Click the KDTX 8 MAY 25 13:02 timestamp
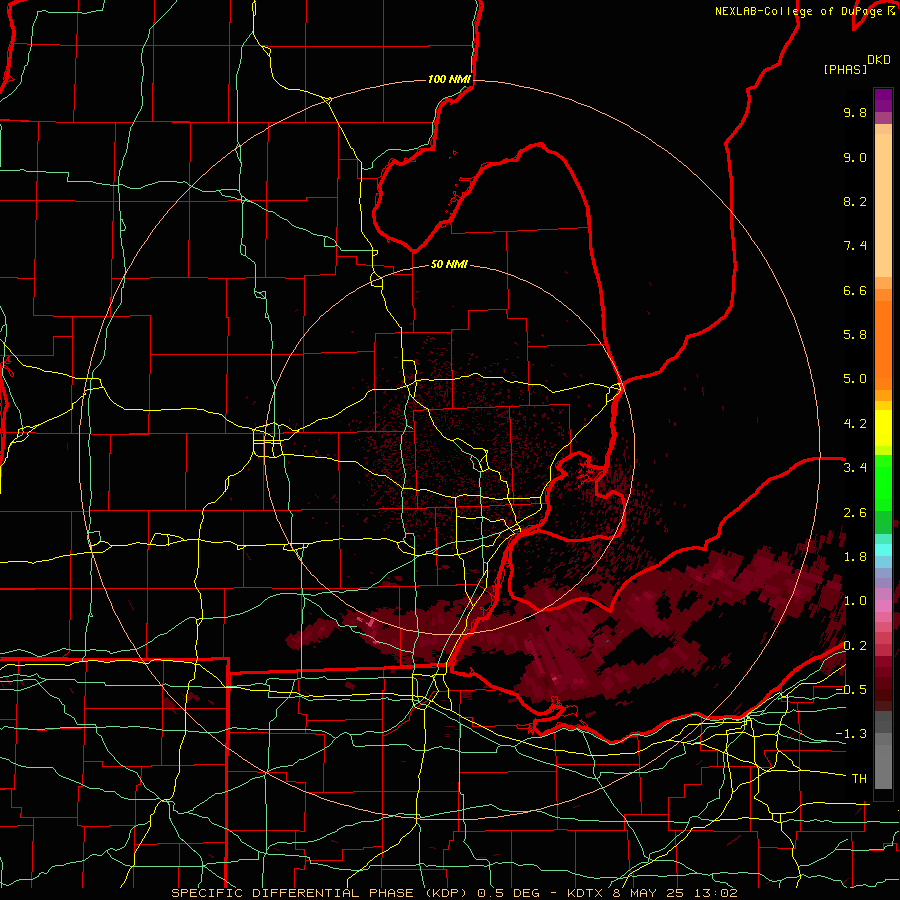Viewport: 900px width, 900px height. [652, 893]
